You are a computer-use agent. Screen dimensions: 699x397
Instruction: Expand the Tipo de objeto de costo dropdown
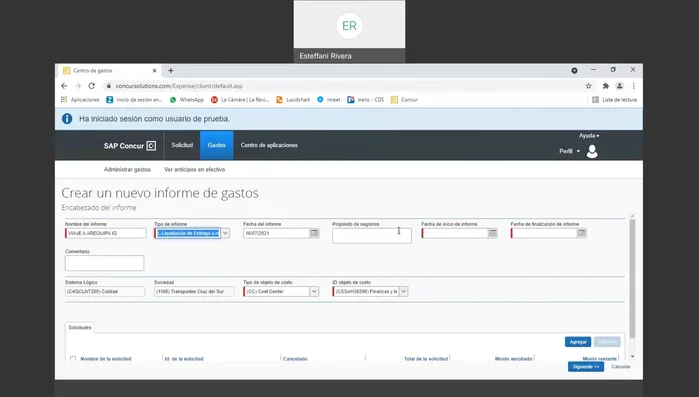(x=314, y=291)
